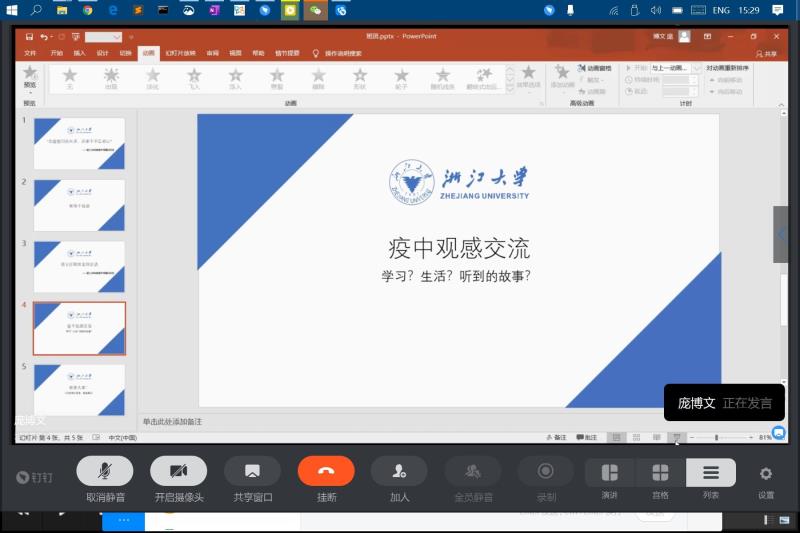Open 共享窗口 share window button
800x533 pixels.
pyautogui.click(x=252, y=471)
